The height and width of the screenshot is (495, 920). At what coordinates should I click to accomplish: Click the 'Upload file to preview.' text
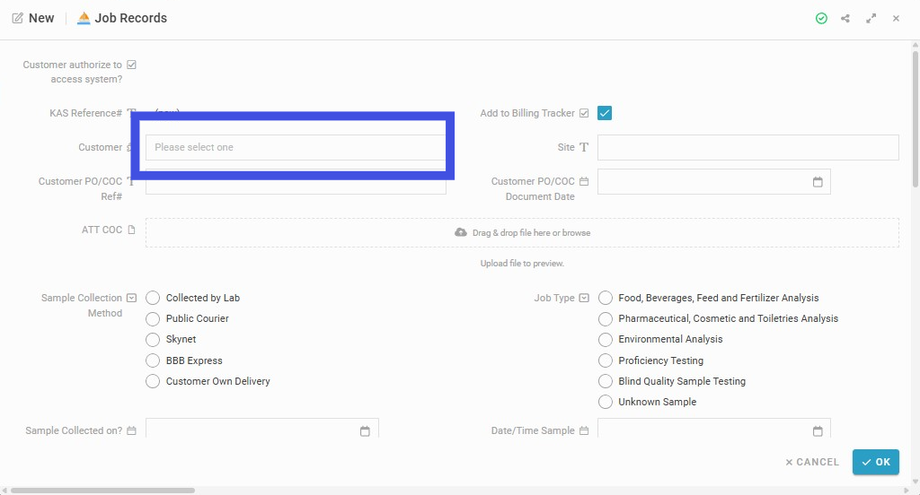(522, 263)
